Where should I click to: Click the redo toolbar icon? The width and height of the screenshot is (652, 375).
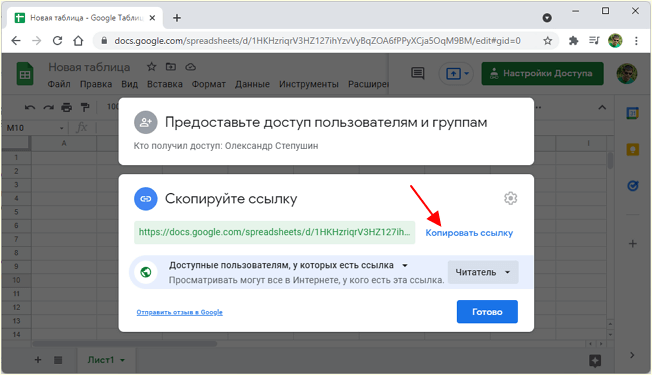pyautogui.click(x=49, y=107)
